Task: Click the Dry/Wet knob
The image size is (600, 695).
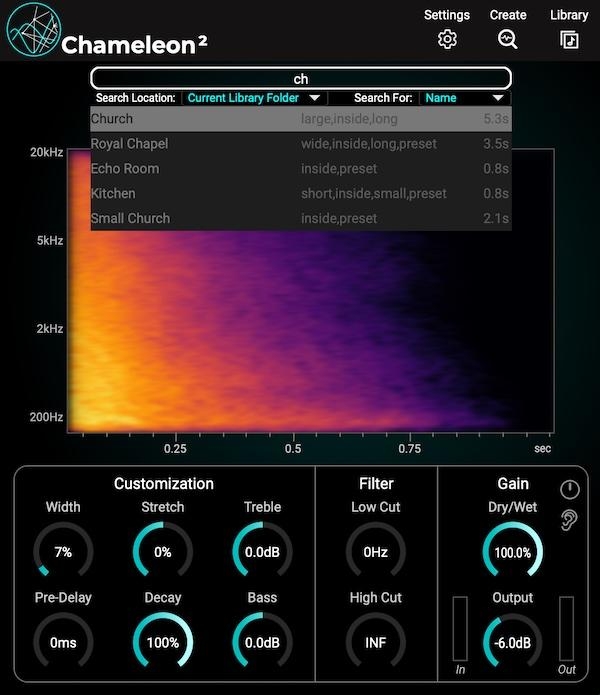Action: pyautogui.click(x=513, y=552)
